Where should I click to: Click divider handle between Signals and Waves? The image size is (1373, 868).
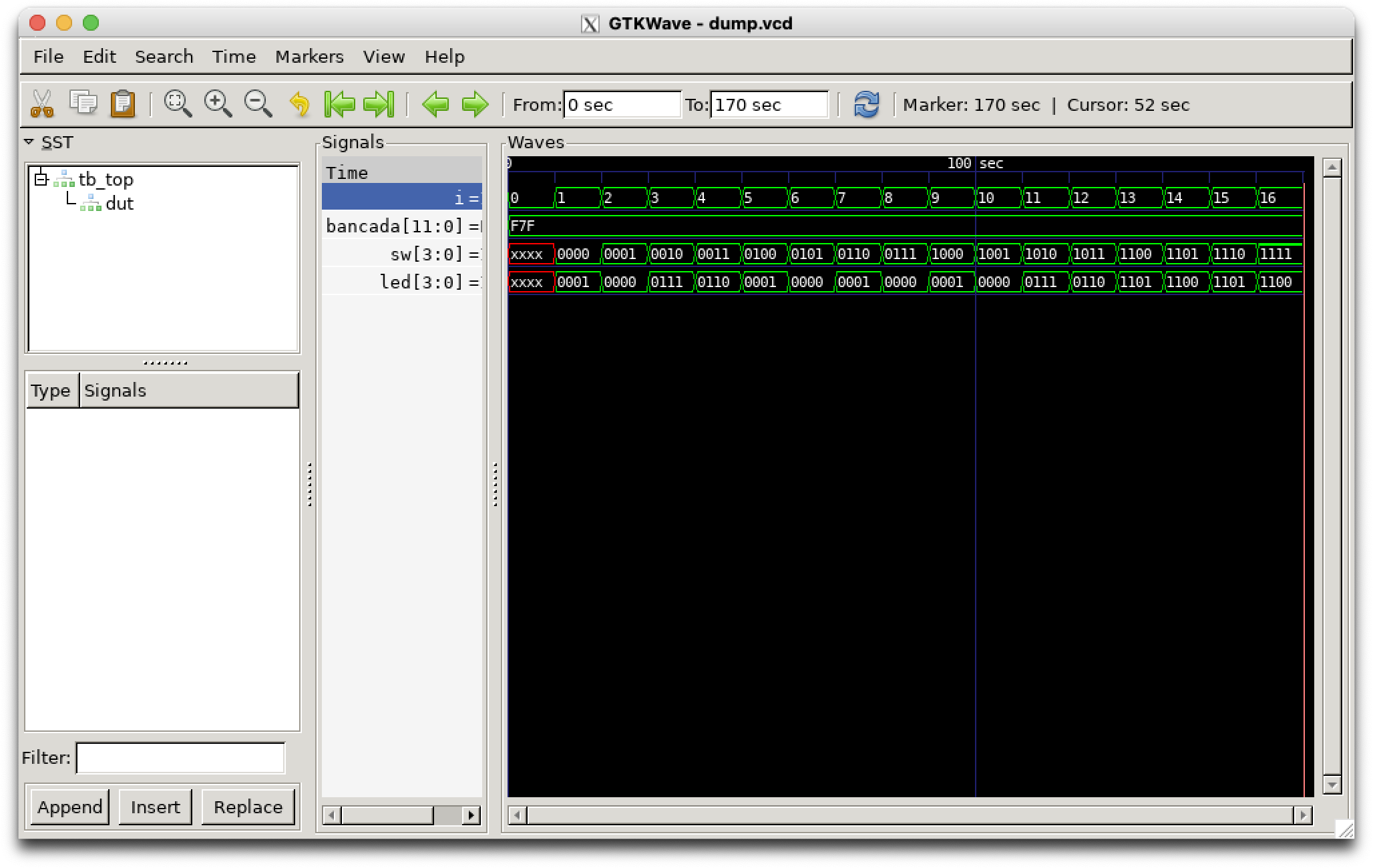click(x=495, y=485)
